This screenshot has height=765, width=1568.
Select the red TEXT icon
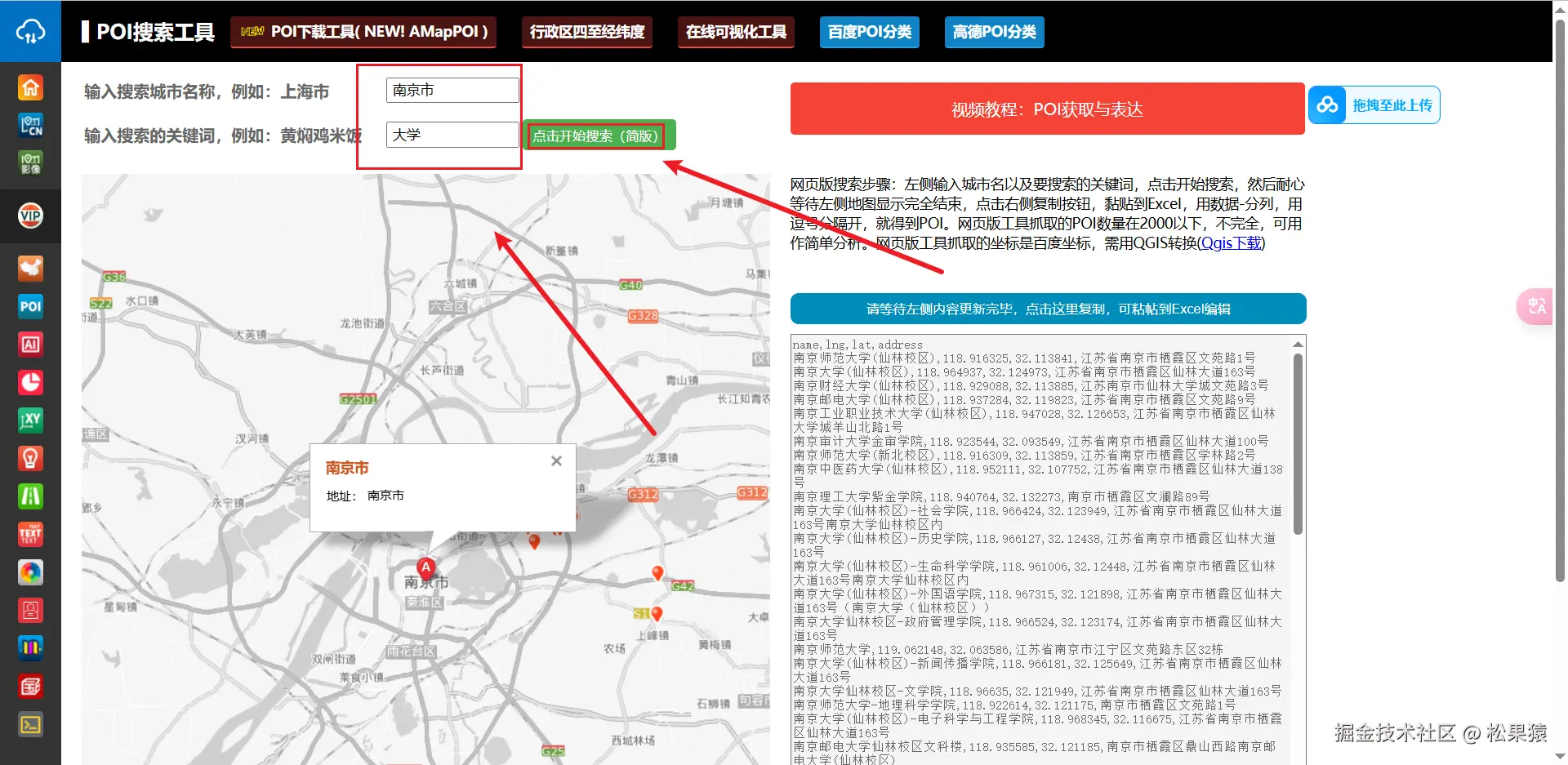[x=30, y=534]
